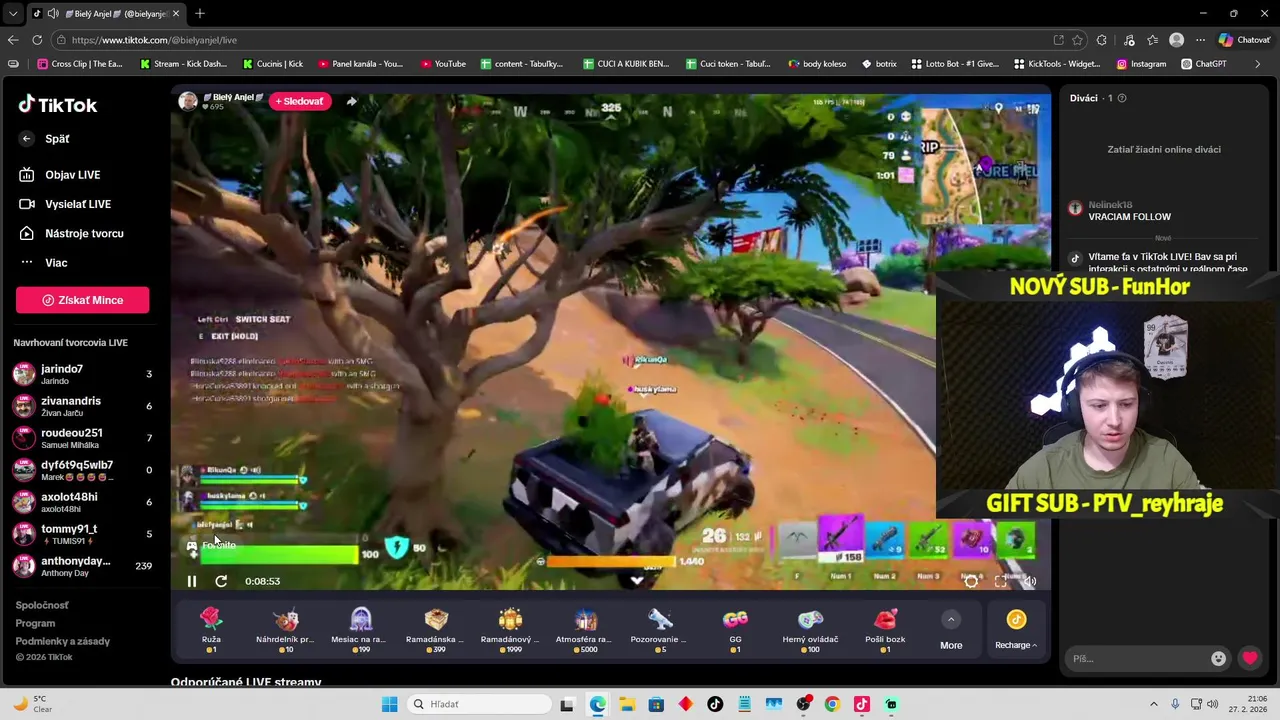This screenshot has height=720, width=1280.
Task: Open the Chatovať Copilot button
Action: 1244,40
